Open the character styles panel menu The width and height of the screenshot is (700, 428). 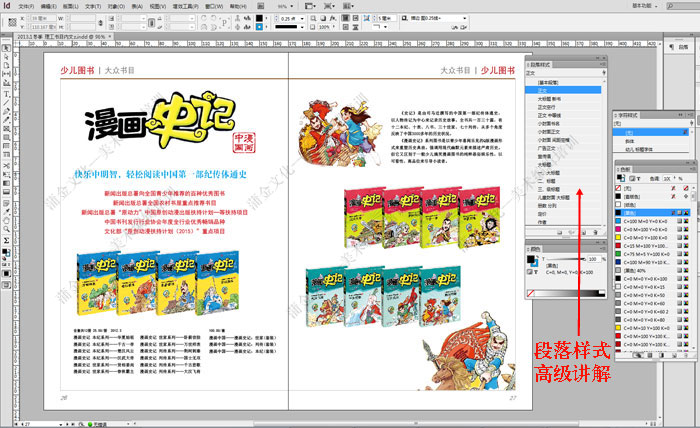tap(689, 115)
